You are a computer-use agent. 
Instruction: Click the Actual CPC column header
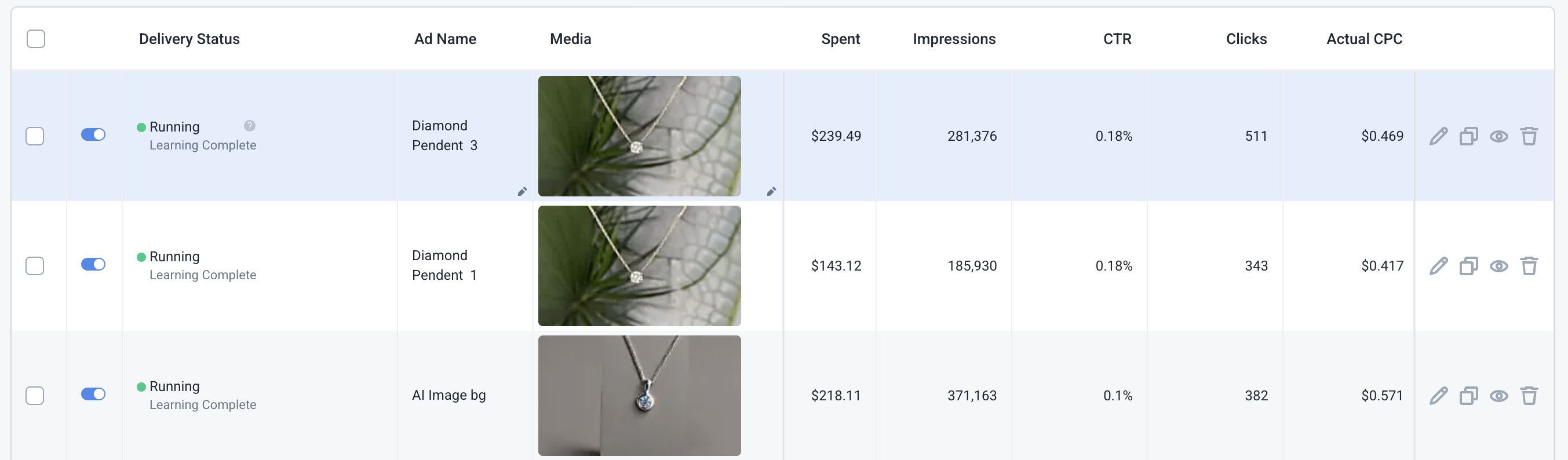(1364, 39)
